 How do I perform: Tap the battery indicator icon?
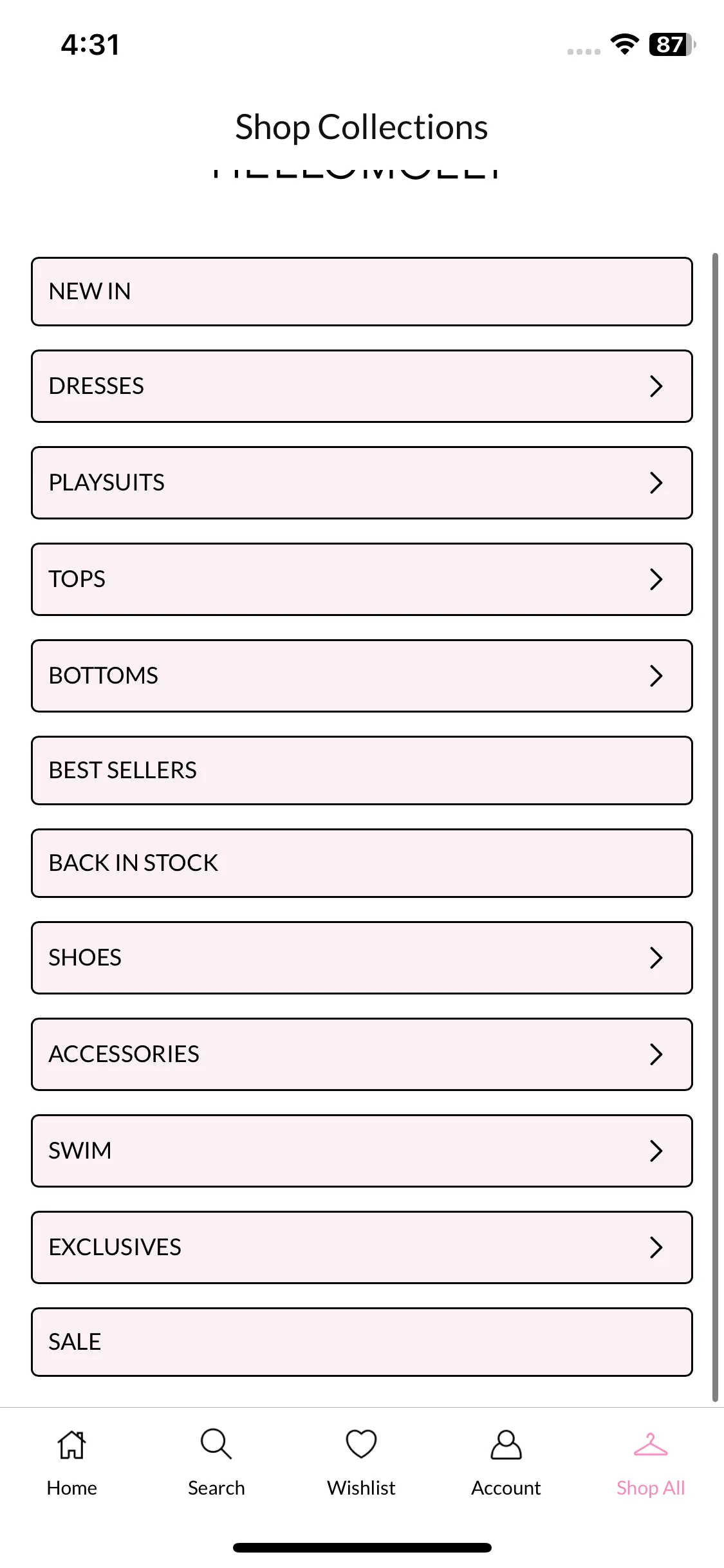point(672,44)
